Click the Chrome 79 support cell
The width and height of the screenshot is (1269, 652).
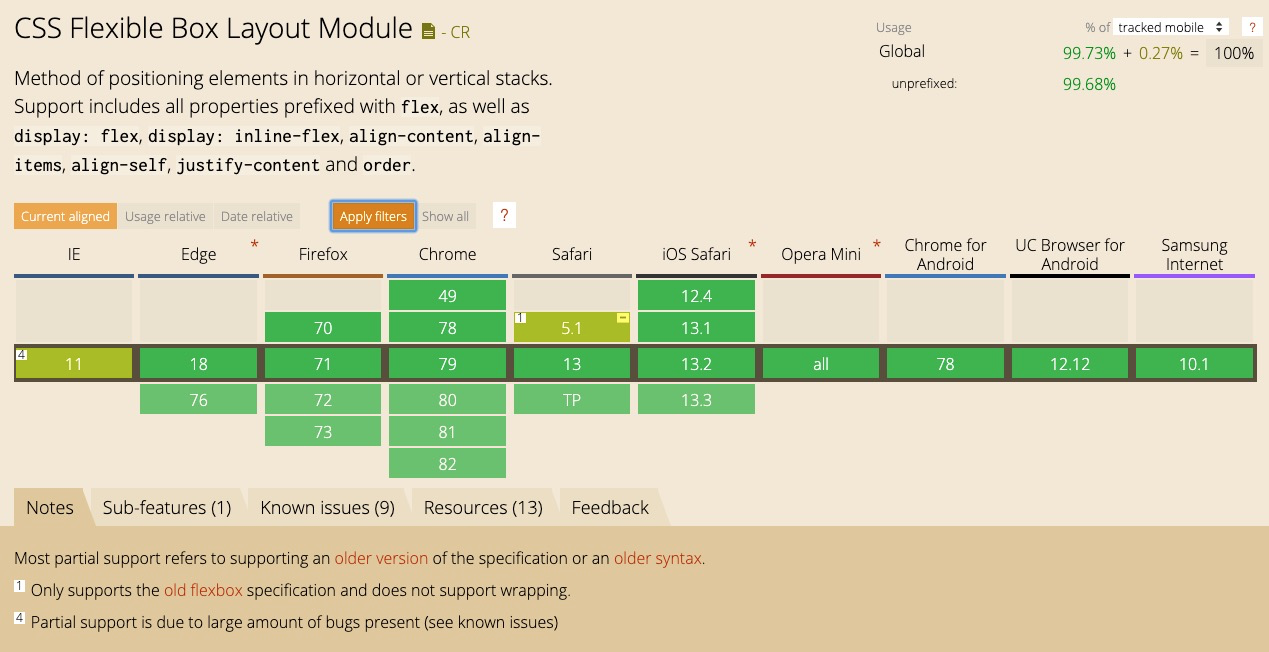[447, 364]
